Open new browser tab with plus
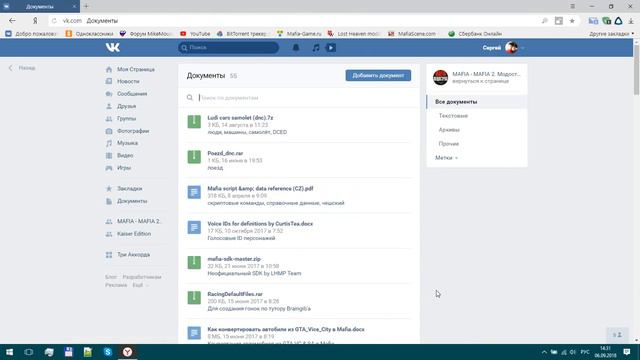 point(86,6)
